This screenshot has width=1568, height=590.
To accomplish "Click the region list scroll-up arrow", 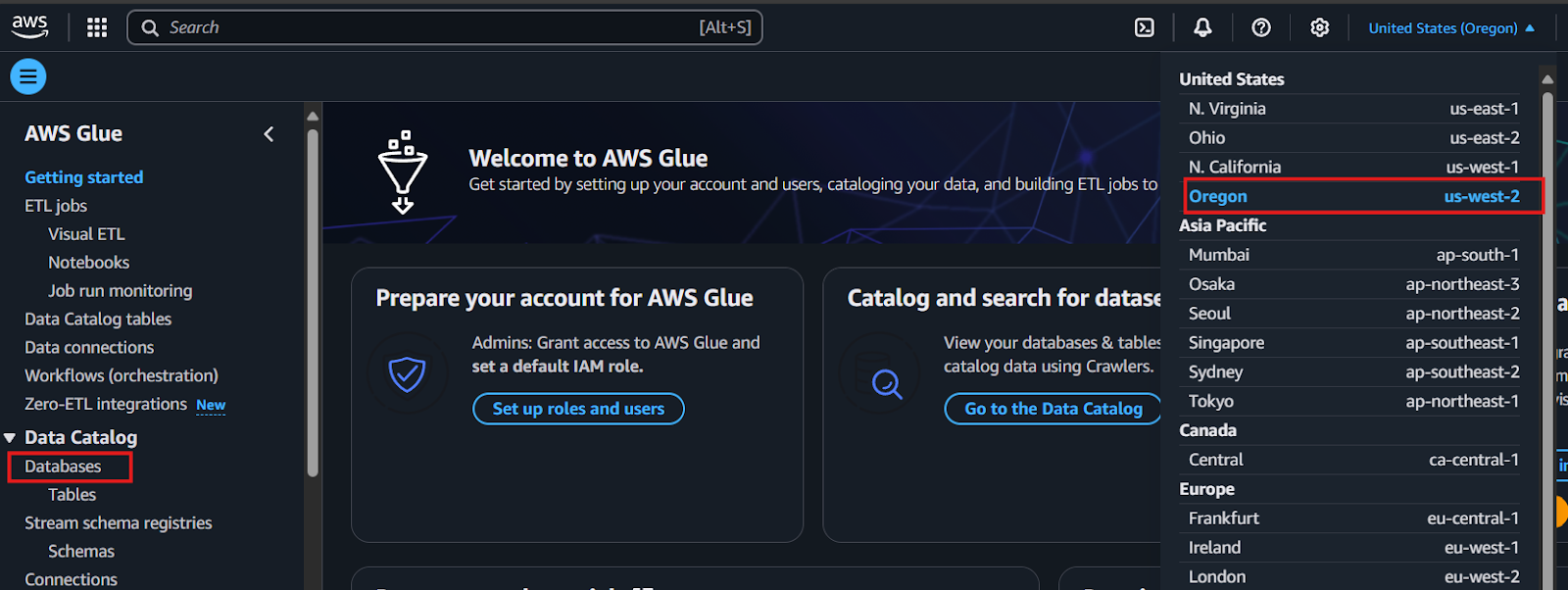I will click(1547, 79).
